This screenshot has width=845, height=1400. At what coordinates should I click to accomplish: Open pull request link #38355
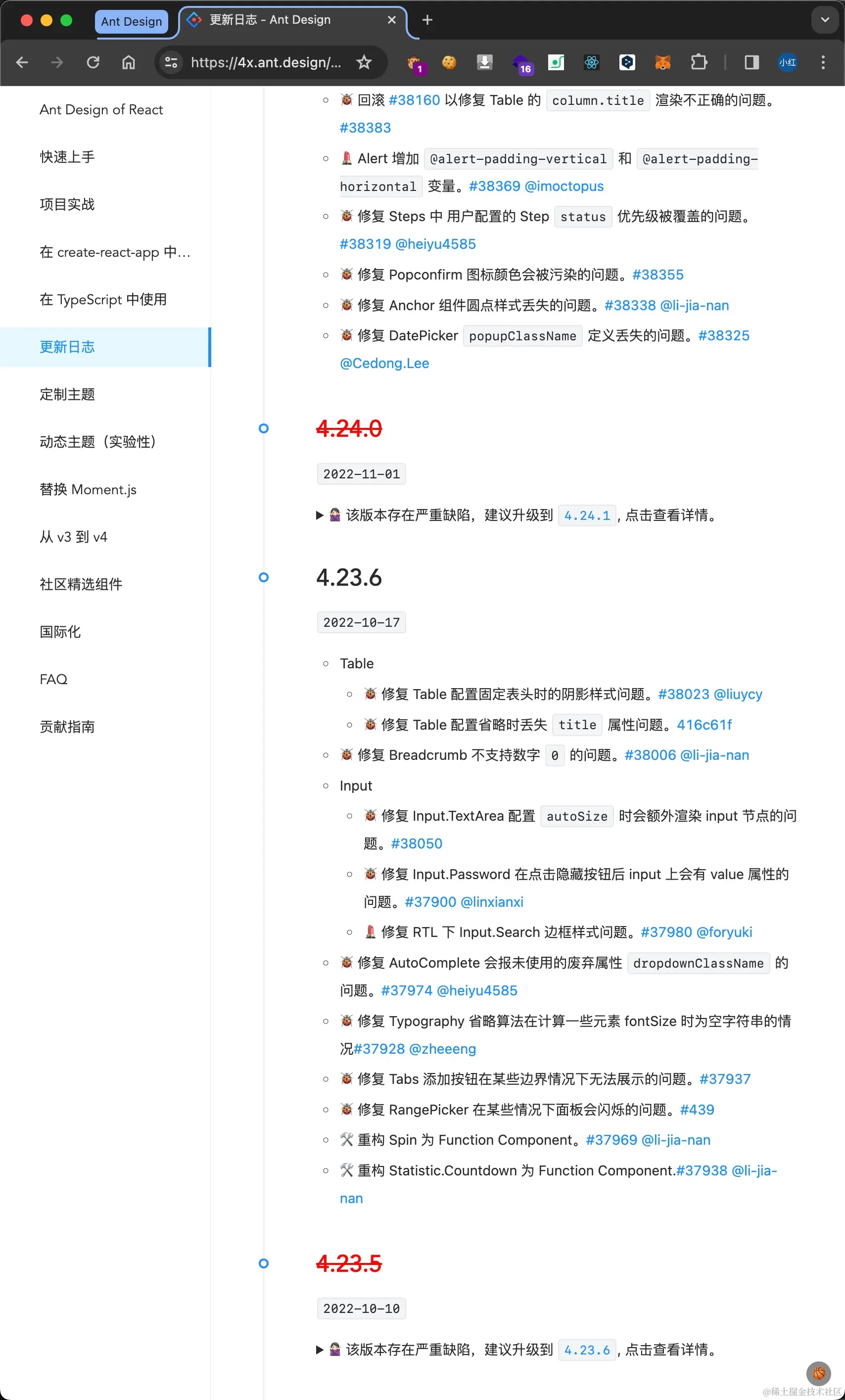[x=658, y=275]
